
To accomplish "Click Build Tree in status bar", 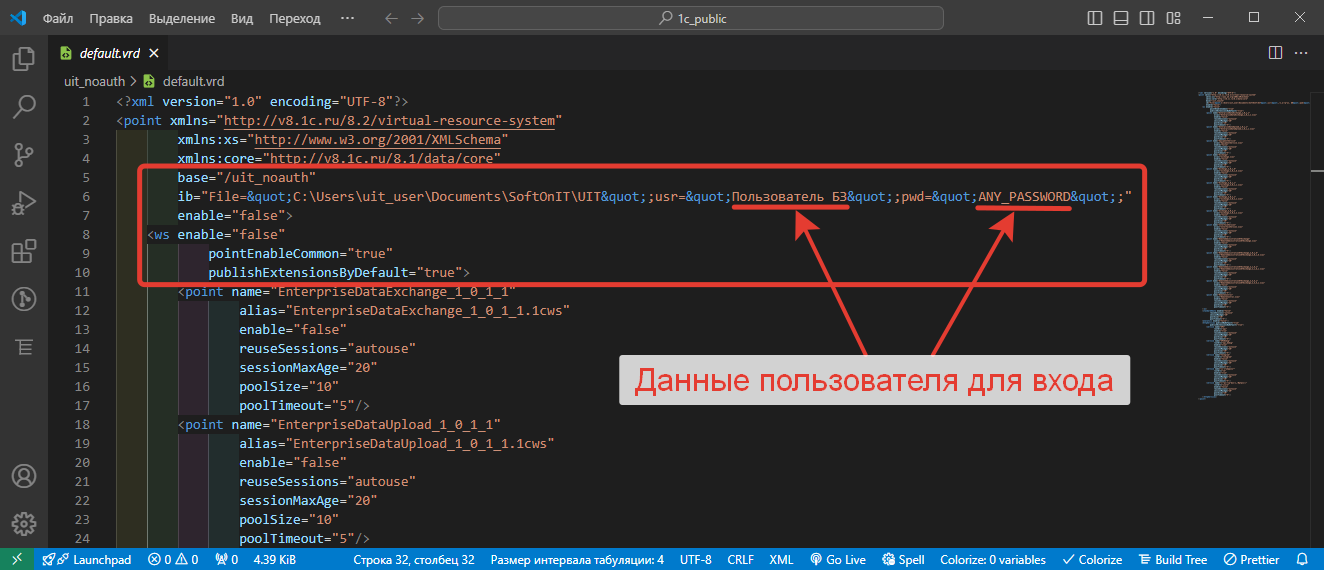I will (1172, 559).
